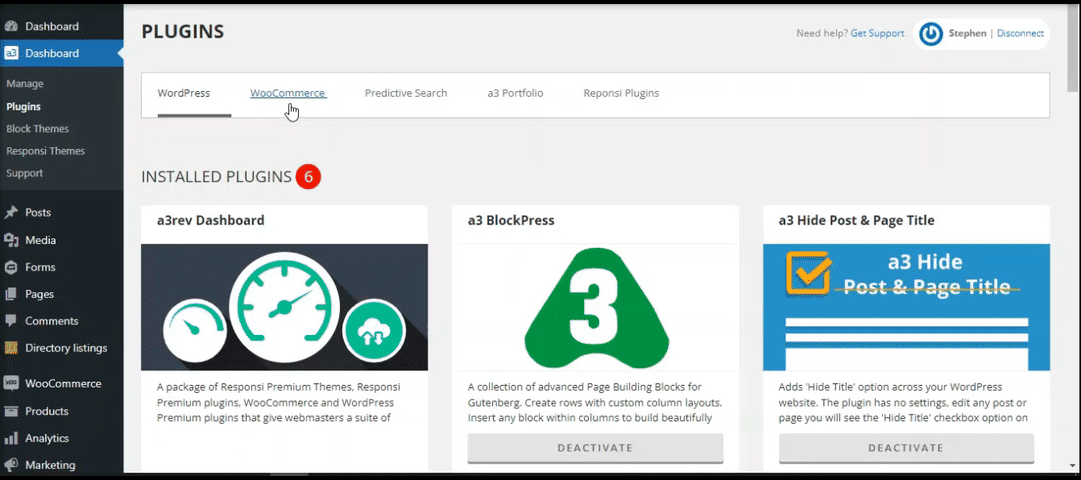Click the red installed plugins count badge
This screenshot has width=1081, height=480.
pyautogui.click(x=308, y=177)
